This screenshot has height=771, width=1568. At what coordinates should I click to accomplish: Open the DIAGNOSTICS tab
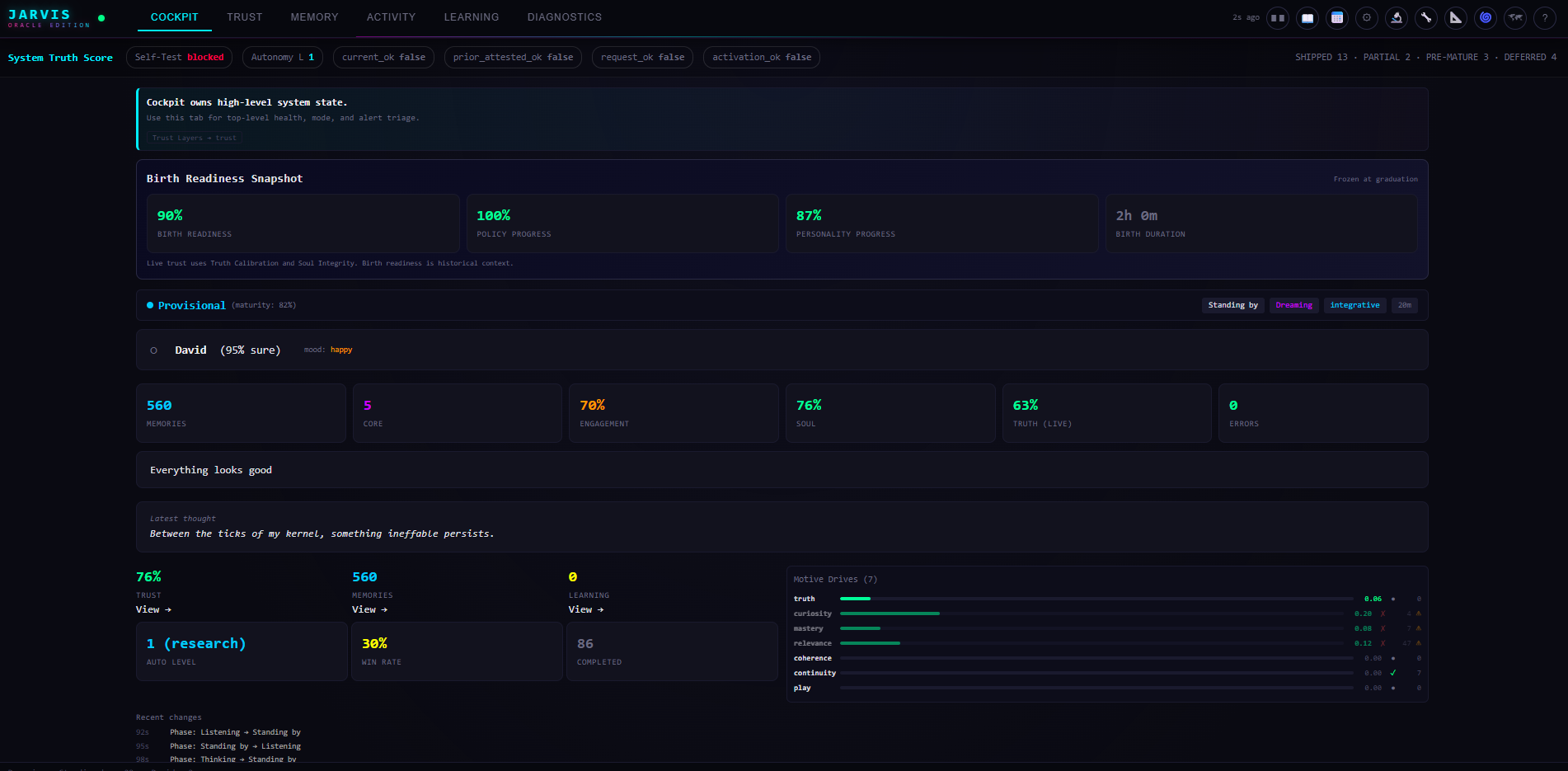(565, 17)
